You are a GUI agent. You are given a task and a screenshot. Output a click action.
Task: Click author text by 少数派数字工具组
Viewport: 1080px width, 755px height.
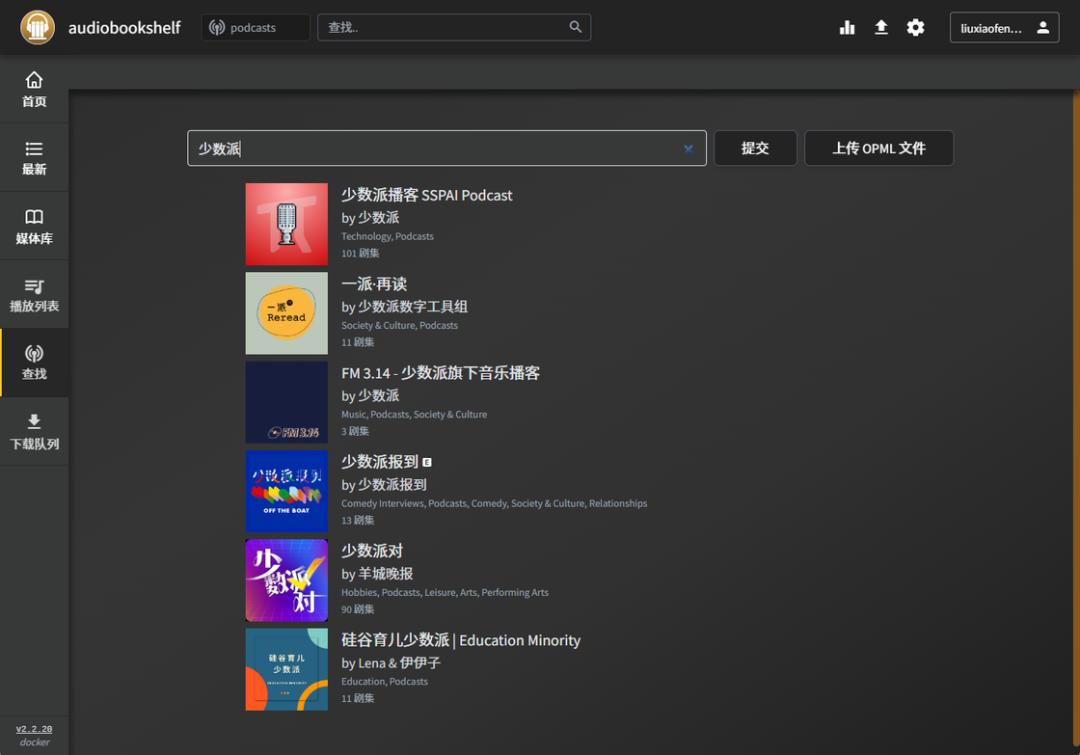point(404,307)
